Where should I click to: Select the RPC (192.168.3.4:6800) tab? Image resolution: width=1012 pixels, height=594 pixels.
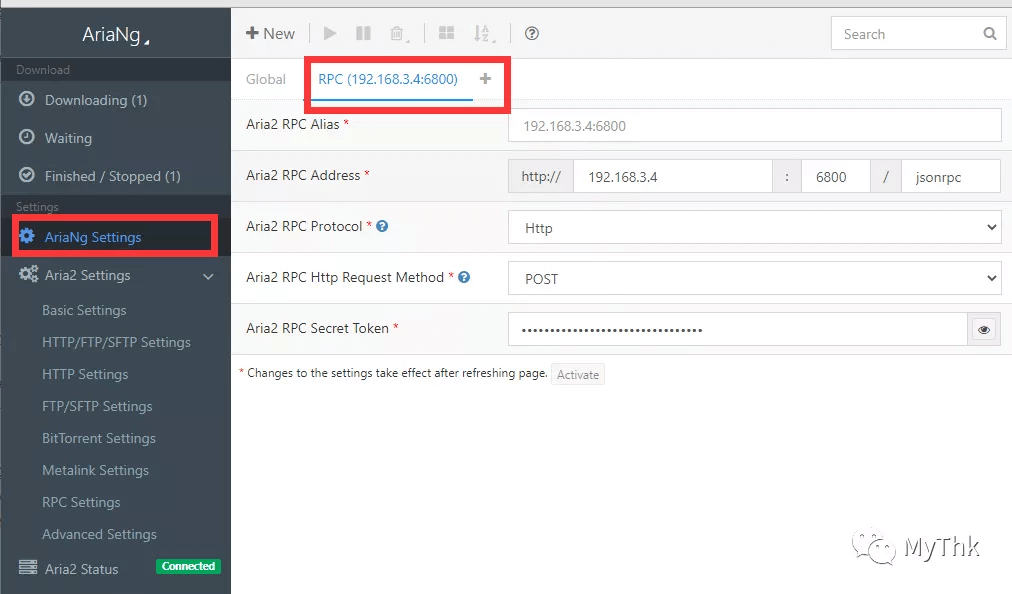[388, 79]
